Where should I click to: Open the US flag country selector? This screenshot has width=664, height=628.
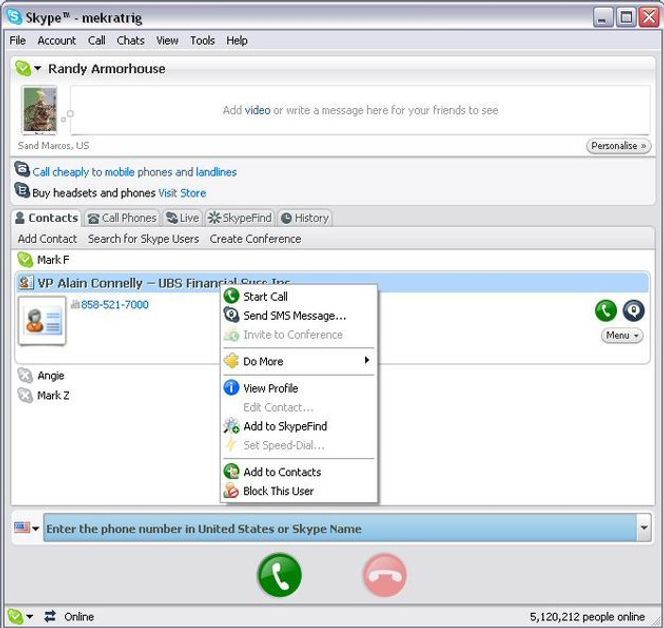[26, 528]
